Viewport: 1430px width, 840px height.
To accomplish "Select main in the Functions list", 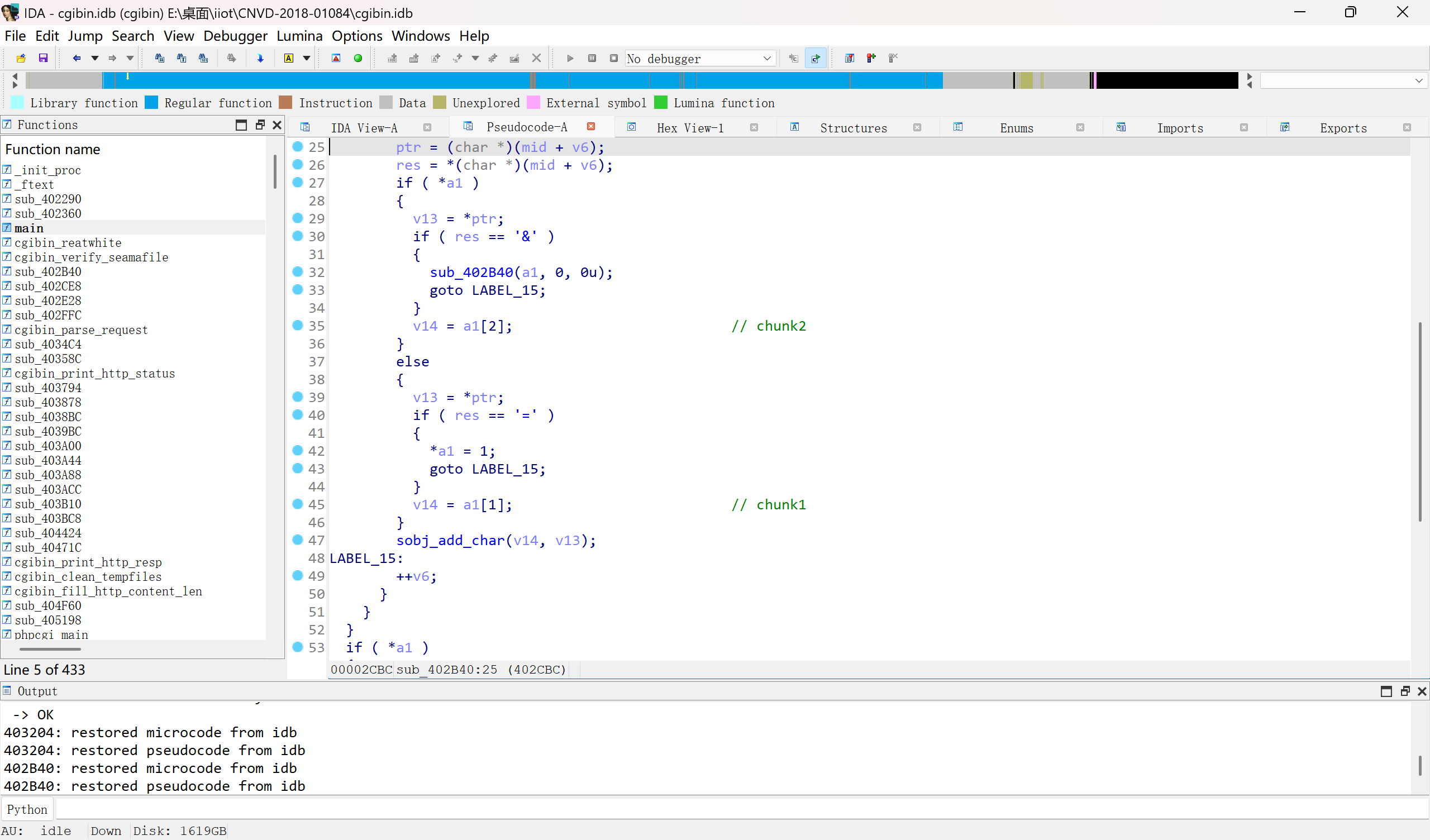I will (x=29, y=228).
